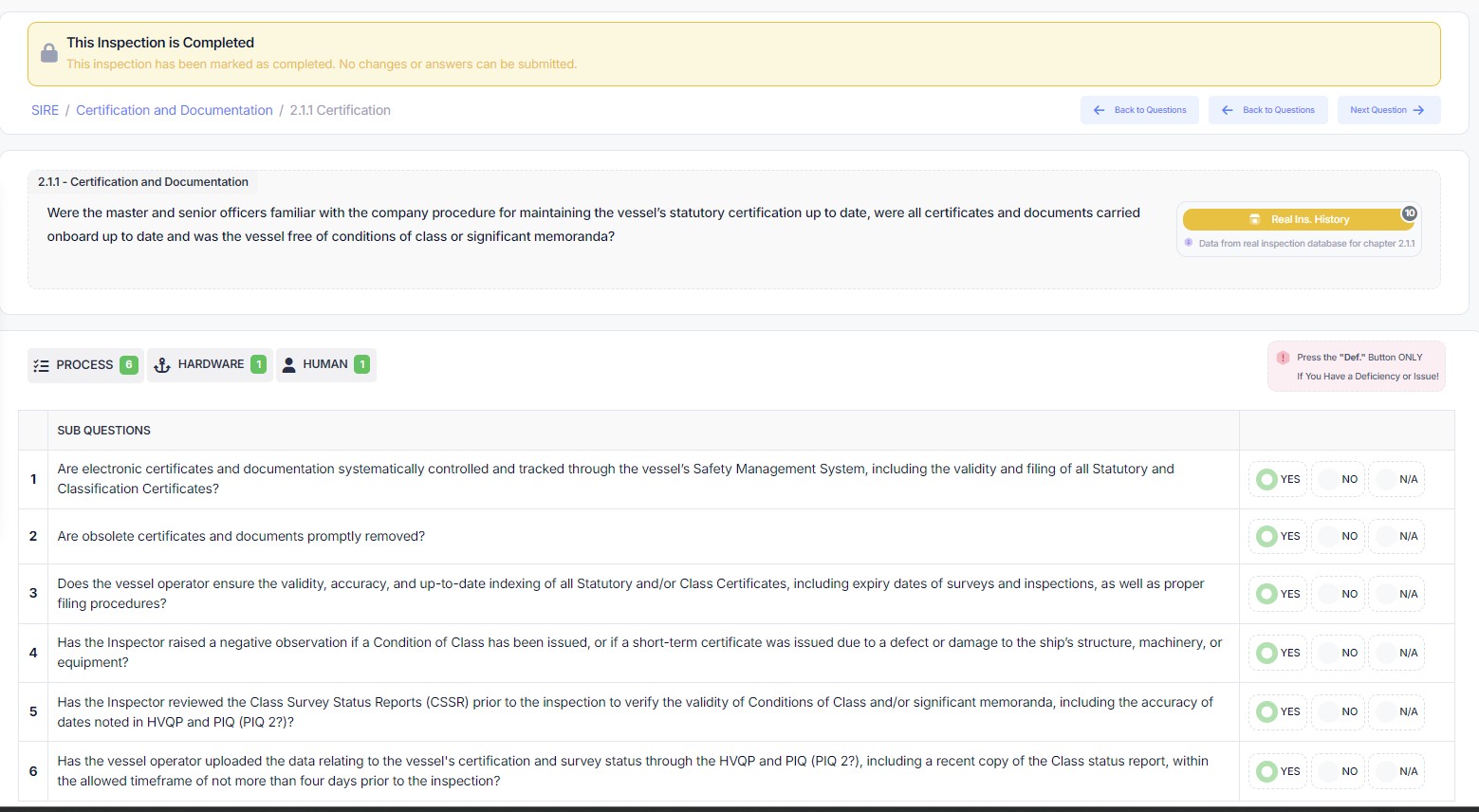The width and height of the screenshot is (1479, 812).
Task: Select YES for sub question 1
Action: coord(1277,480)
